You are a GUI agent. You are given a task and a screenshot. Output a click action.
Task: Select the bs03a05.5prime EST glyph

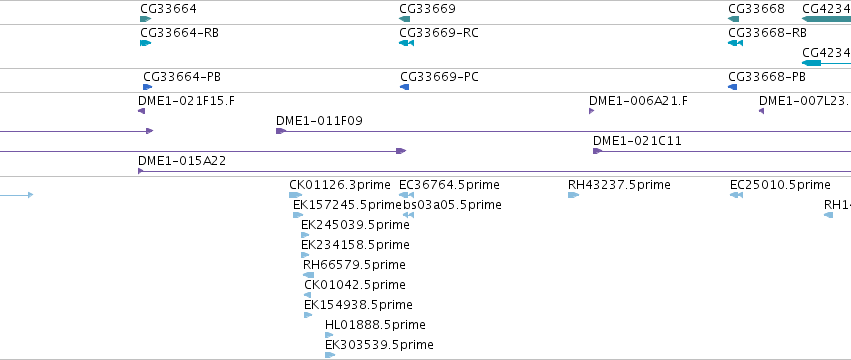pos(409,215)
